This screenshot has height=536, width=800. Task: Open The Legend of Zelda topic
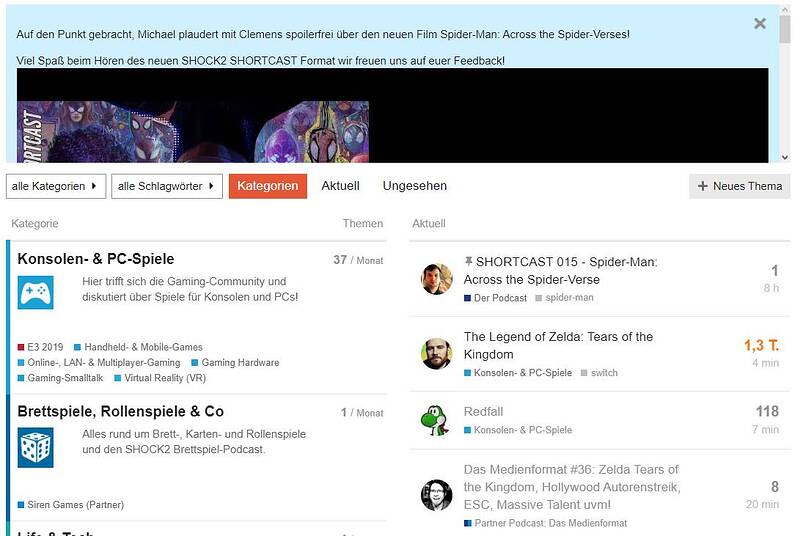pos(558,345)
